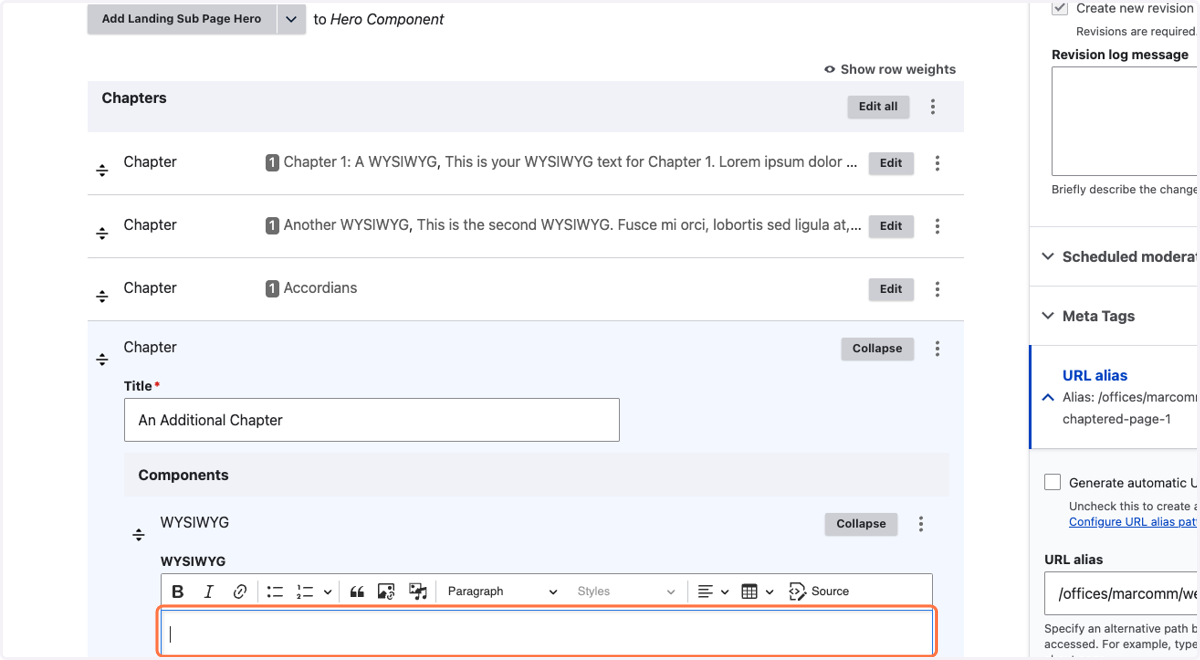Edit the chapter Title field
1200x660 pixels.
tap(372, 420)
